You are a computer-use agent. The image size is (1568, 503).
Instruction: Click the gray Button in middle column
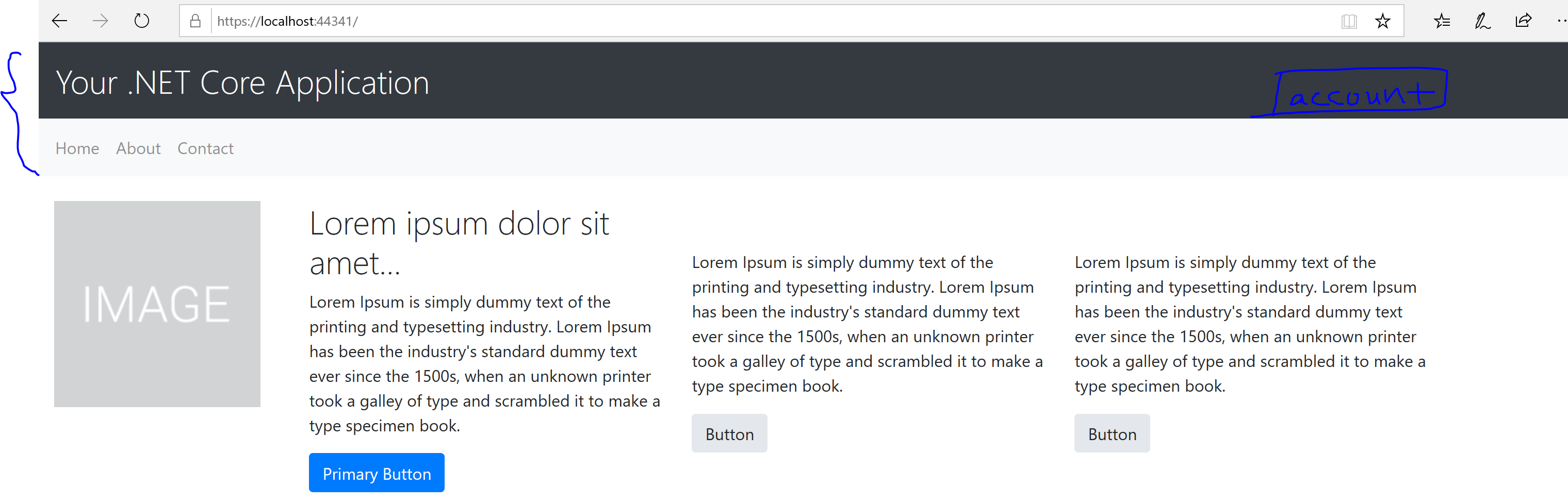(x=729, y=433)
